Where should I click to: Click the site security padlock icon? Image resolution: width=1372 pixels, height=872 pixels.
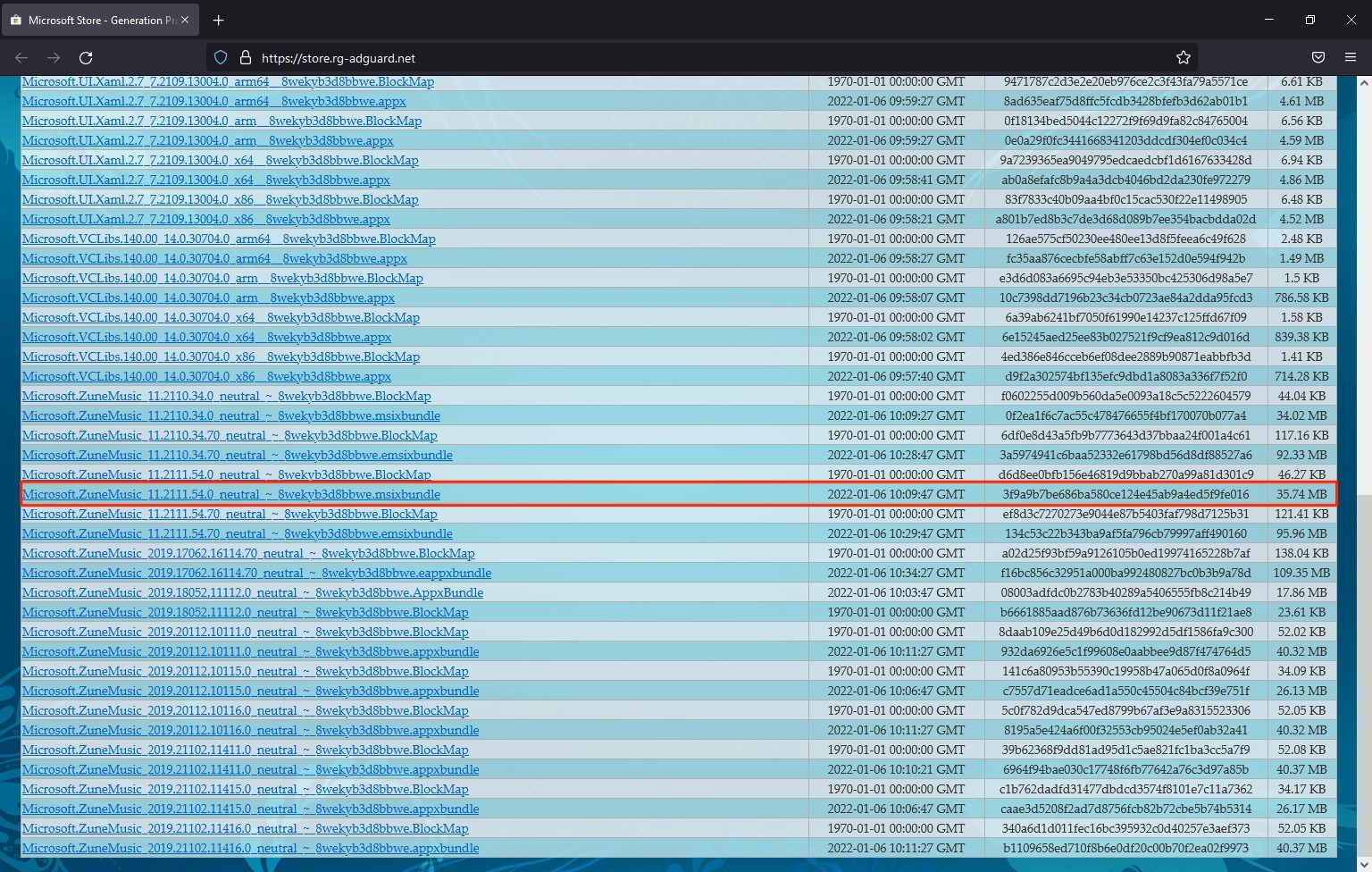(x=245, y=57)
